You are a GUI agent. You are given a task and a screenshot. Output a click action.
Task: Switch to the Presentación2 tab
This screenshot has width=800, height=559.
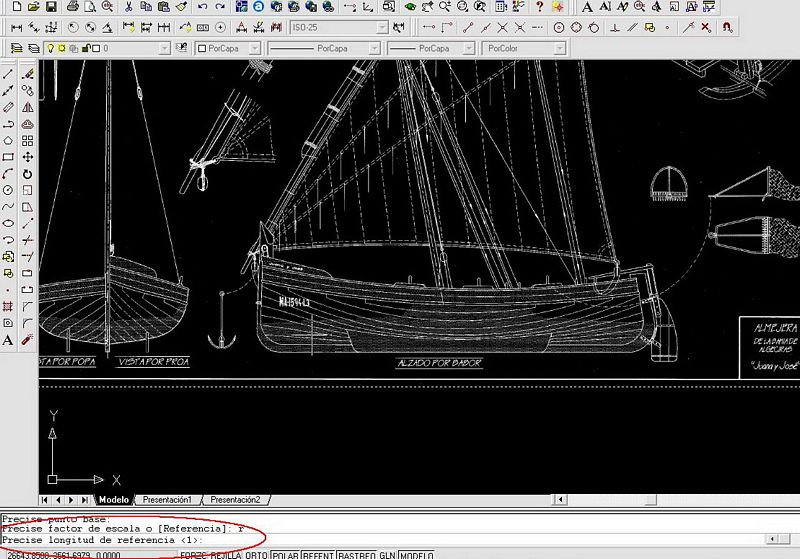(235, 500)
